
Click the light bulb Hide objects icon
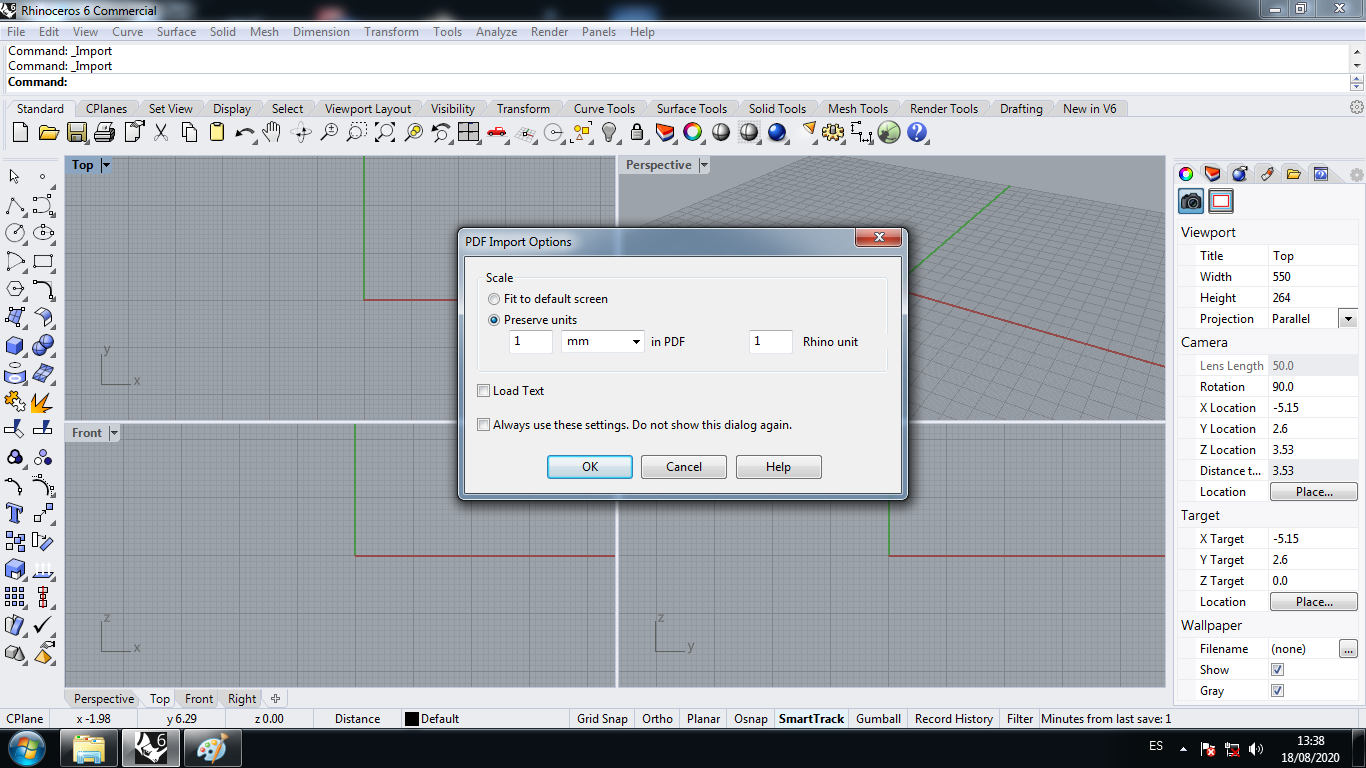point(609,132)
